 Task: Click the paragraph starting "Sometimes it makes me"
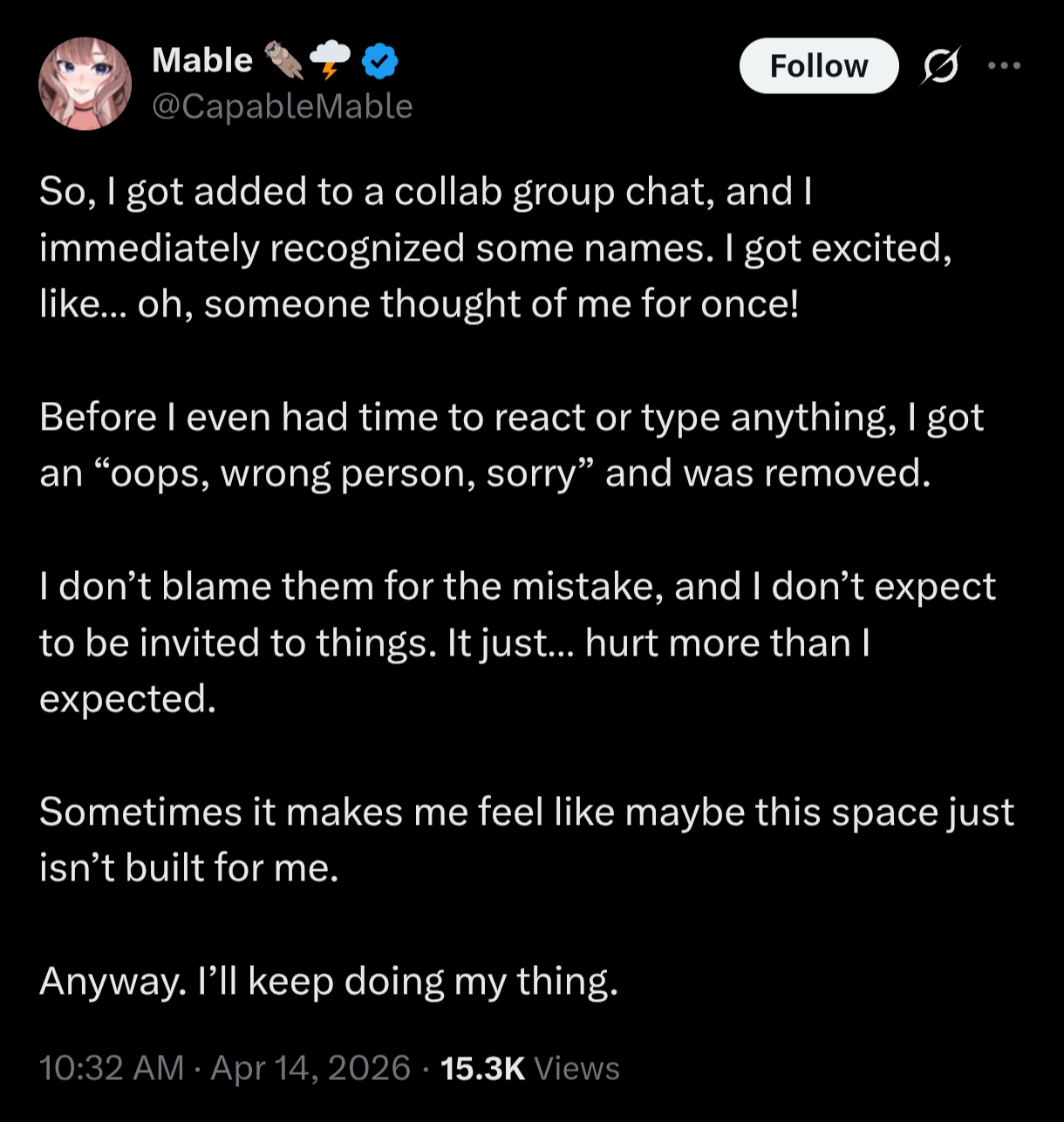click(x=527, y=840)
